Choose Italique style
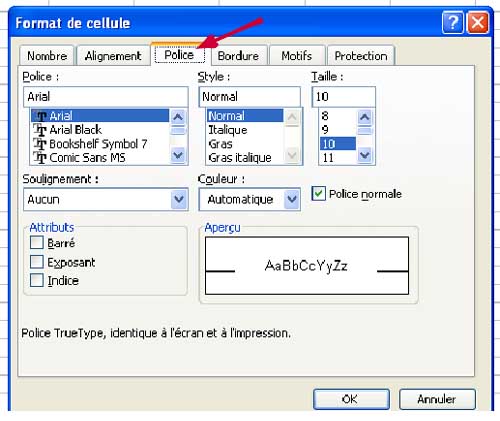Viewport: 500px width, 421px height. pos(245,130)
